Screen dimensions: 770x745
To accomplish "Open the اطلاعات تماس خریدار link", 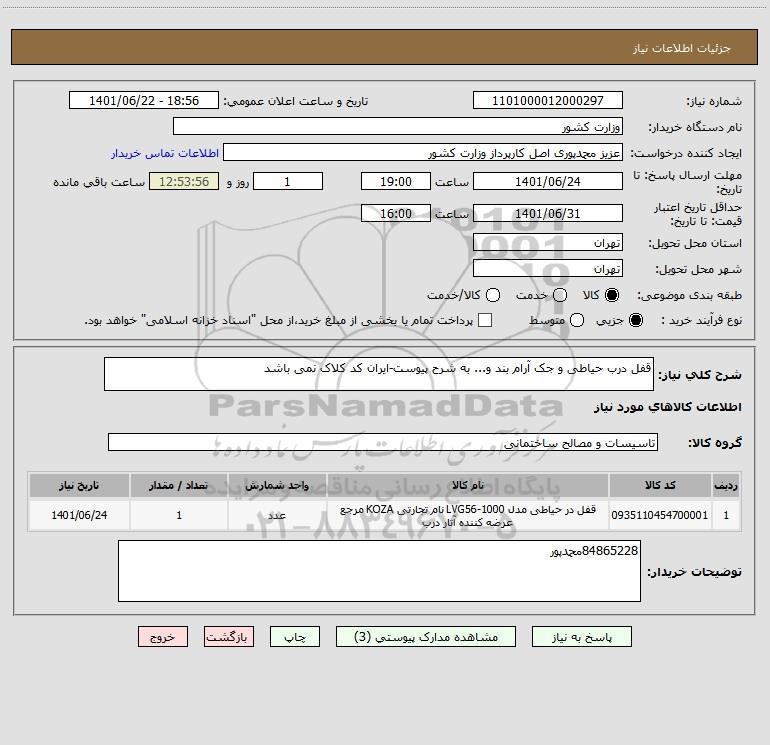I will pyautogui.click(x=165, y=153).
